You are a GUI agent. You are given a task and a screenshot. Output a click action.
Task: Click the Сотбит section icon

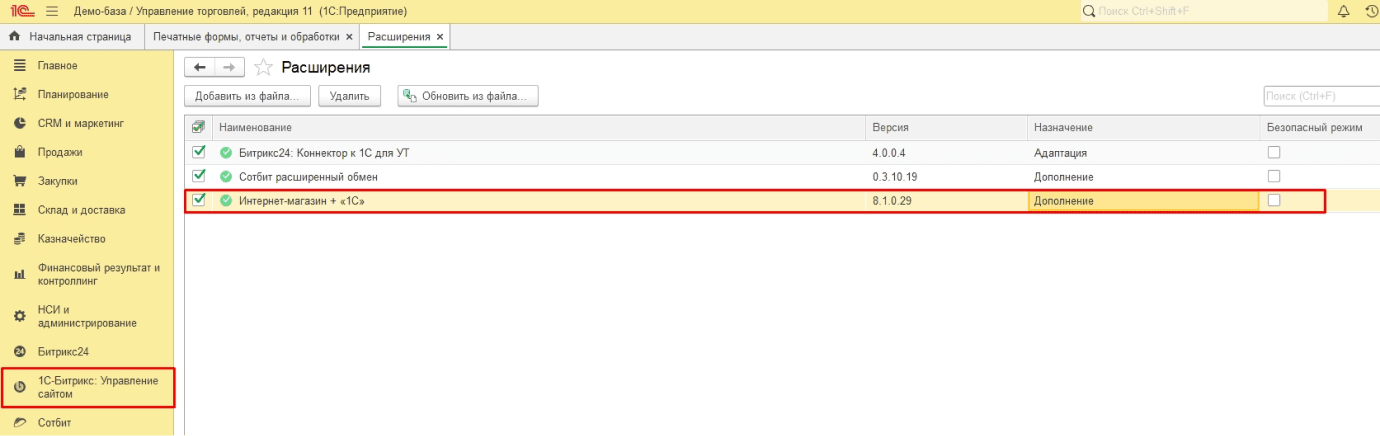coord(18,423)
